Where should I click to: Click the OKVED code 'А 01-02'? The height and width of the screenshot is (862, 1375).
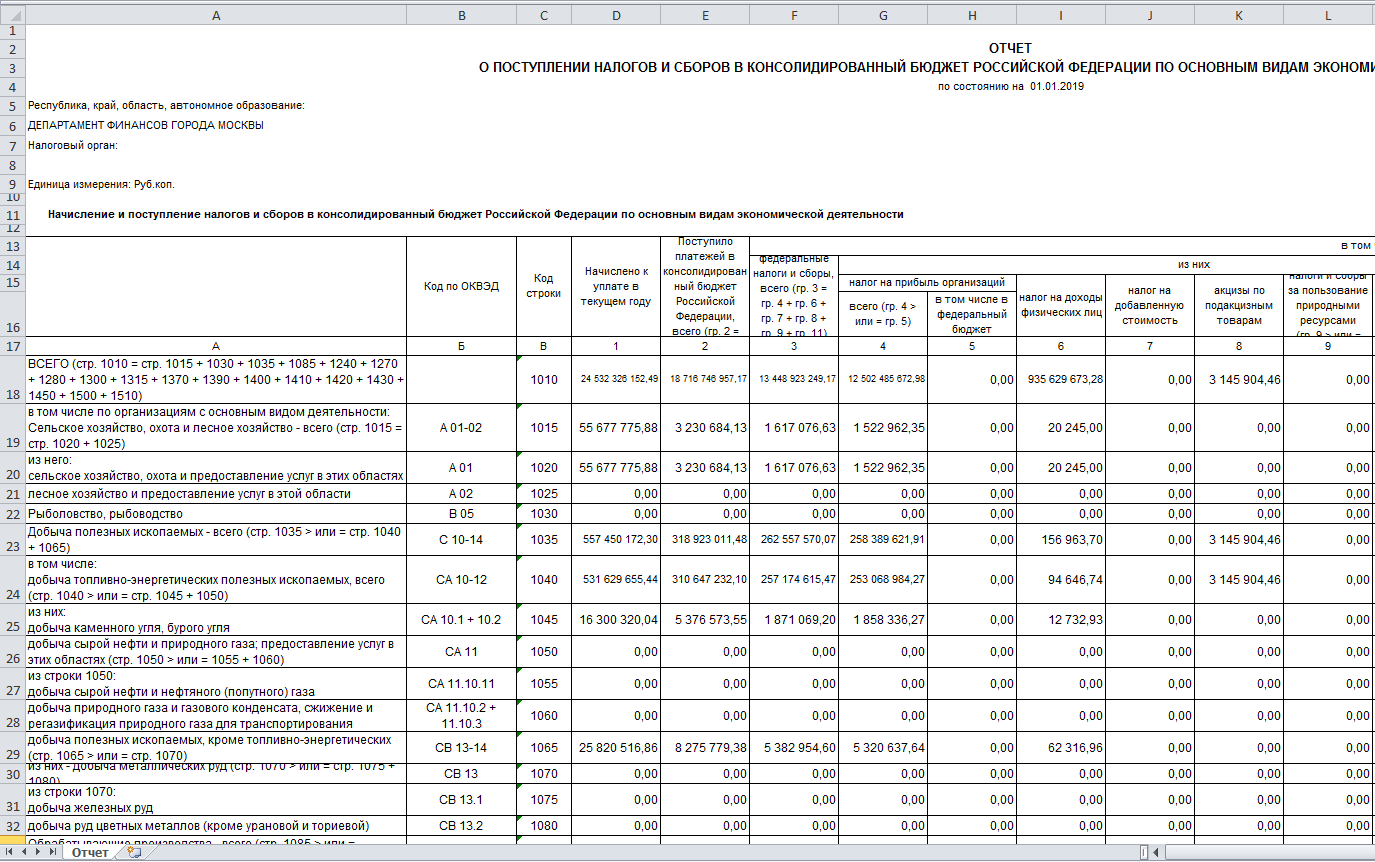point(461,427)
